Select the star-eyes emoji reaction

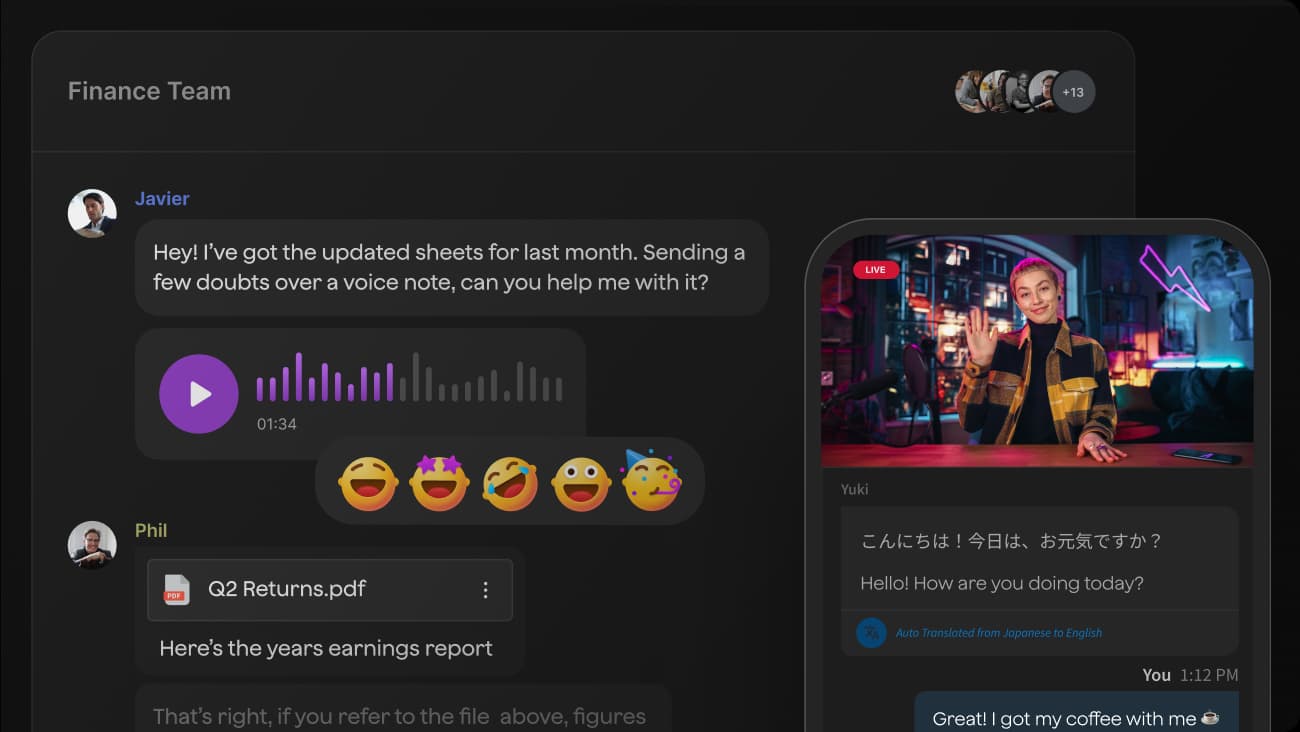tap(439, 482)
